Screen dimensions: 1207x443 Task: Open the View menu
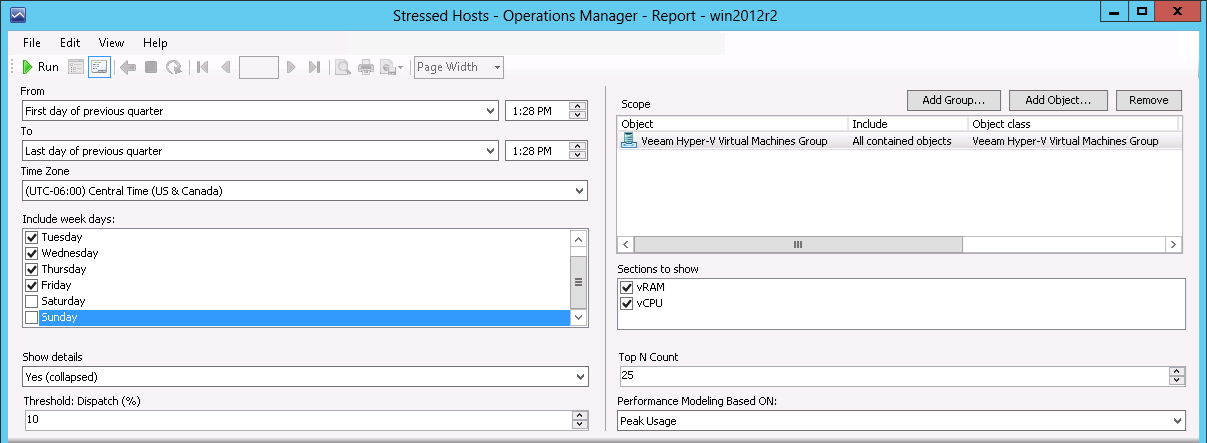(111, 43)
